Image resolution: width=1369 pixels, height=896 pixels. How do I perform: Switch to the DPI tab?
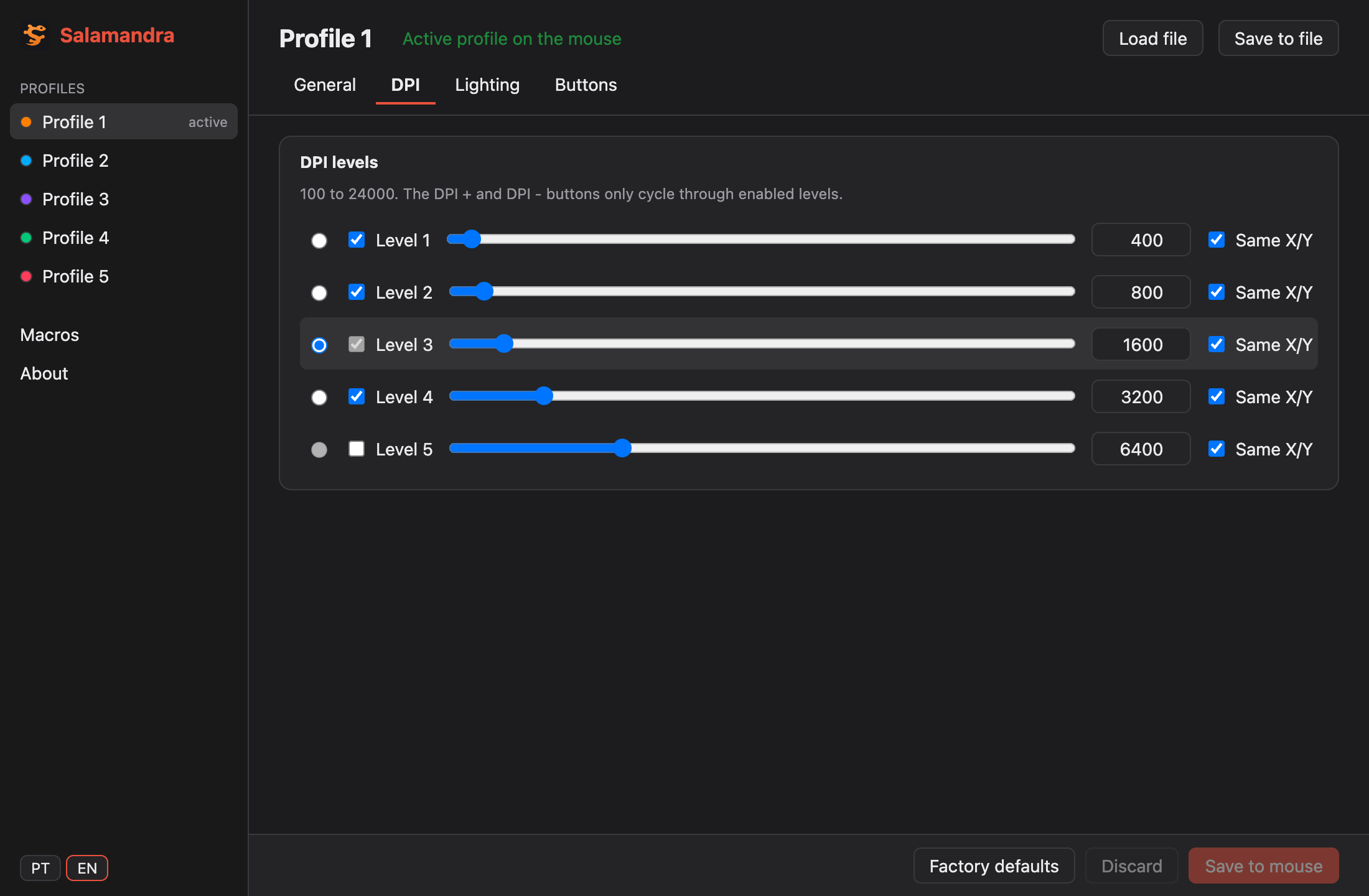click(x=406, y=85)
